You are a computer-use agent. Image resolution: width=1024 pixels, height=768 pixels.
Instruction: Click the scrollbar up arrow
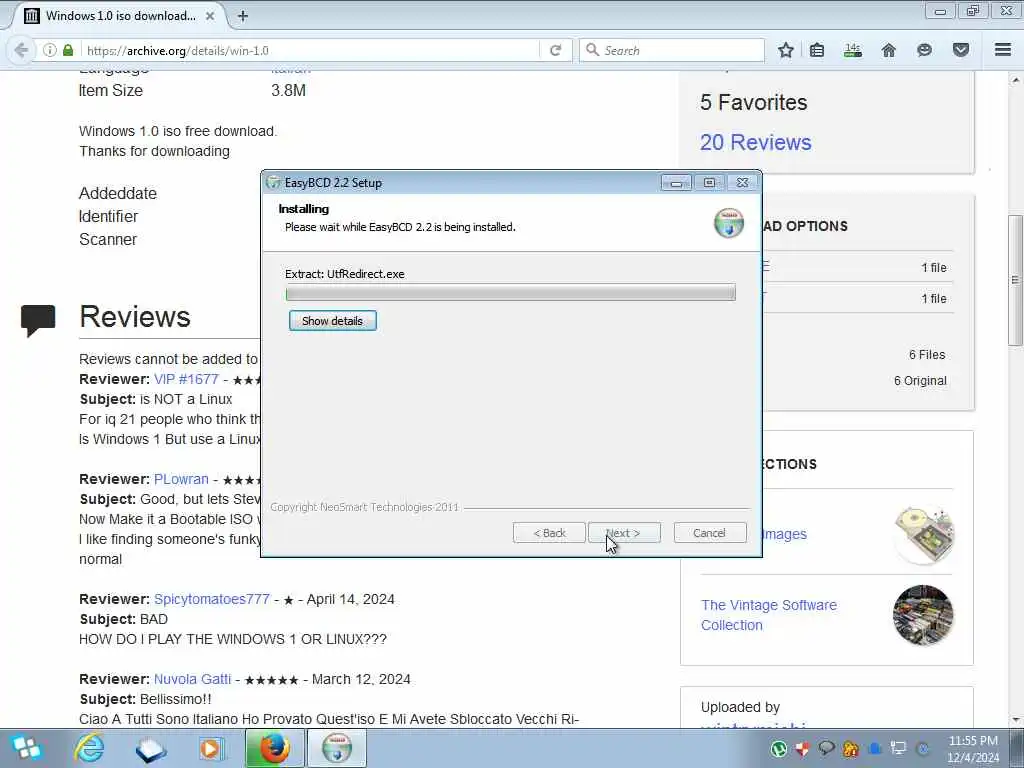pos(1015,80)
